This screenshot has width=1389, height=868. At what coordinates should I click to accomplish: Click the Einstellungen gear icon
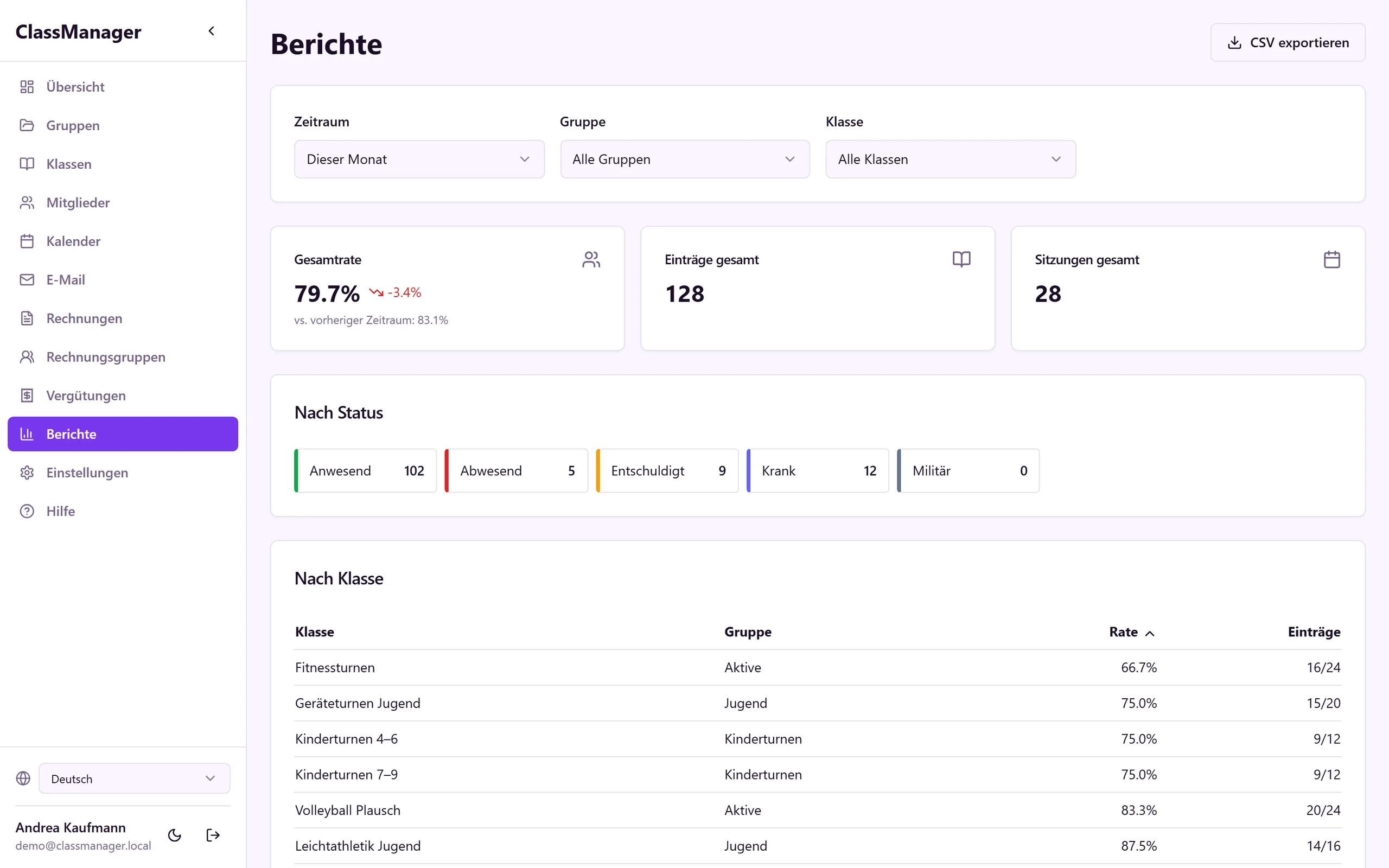[x=27, y=473]
